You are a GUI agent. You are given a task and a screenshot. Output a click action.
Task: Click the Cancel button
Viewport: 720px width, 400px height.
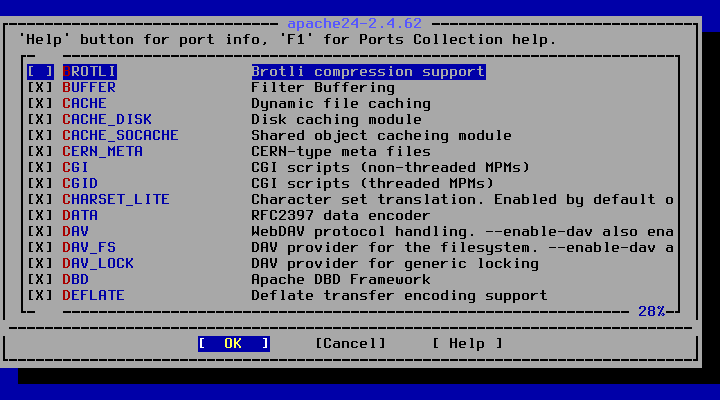coord(350,344)
